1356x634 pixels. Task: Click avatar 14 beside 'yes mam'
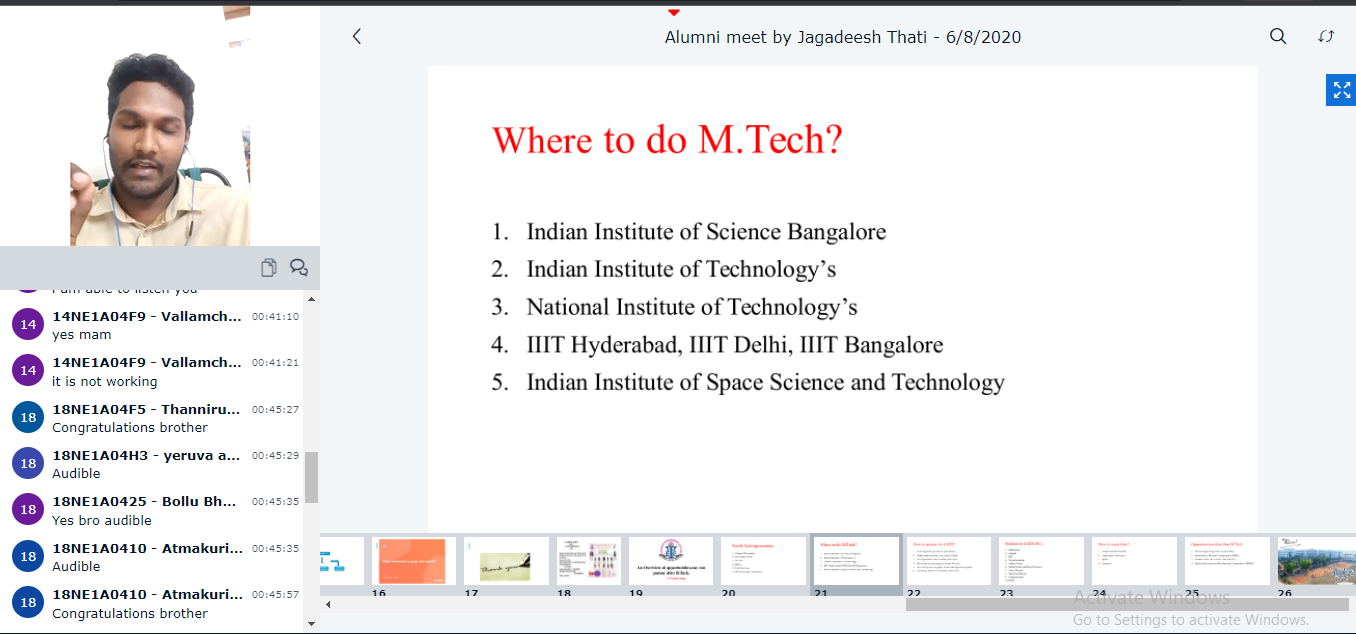(x=28, y=324)
